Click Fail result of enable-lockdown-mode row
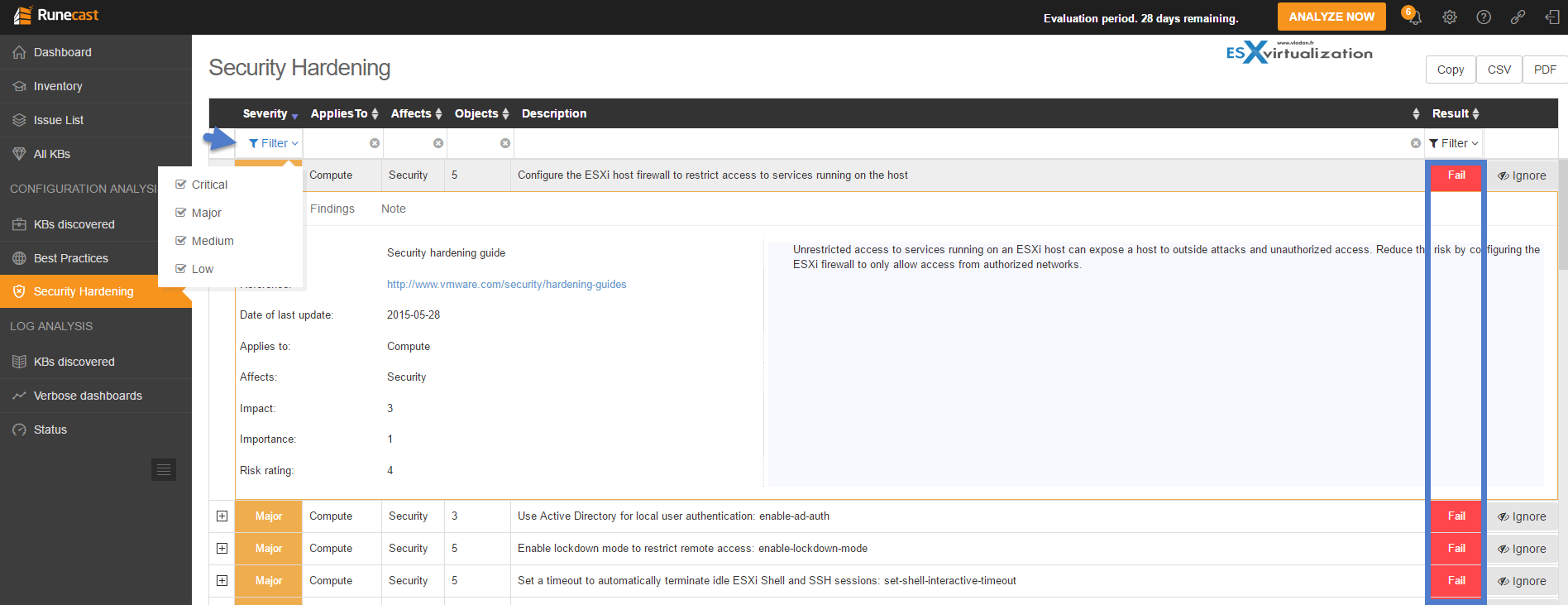Screen dimensions: 1568x605 [x=1456, y=548]
